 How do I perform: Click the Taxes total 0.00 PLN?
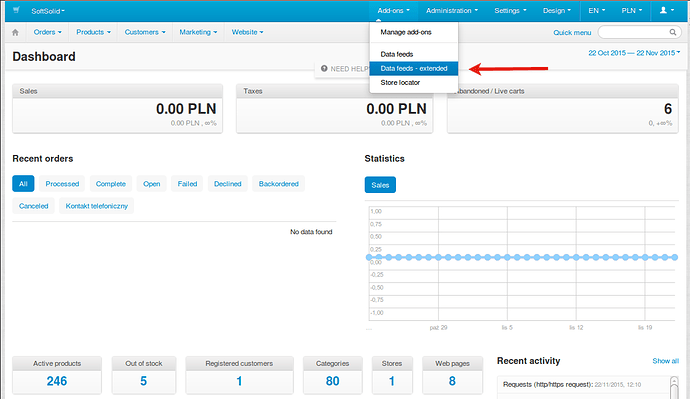pos(396,109)
